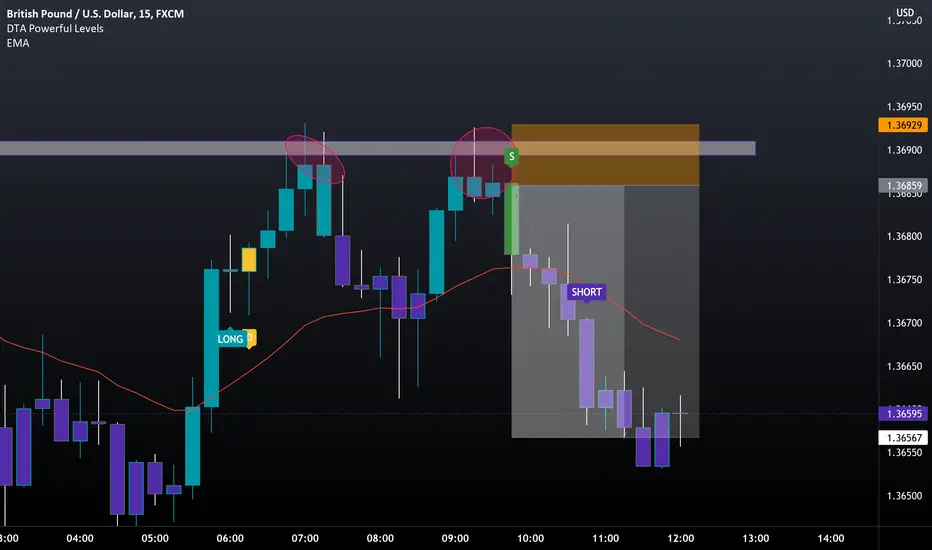Select the gray profit zone of short position
The image size is (932, 550).
click(605, 312)
